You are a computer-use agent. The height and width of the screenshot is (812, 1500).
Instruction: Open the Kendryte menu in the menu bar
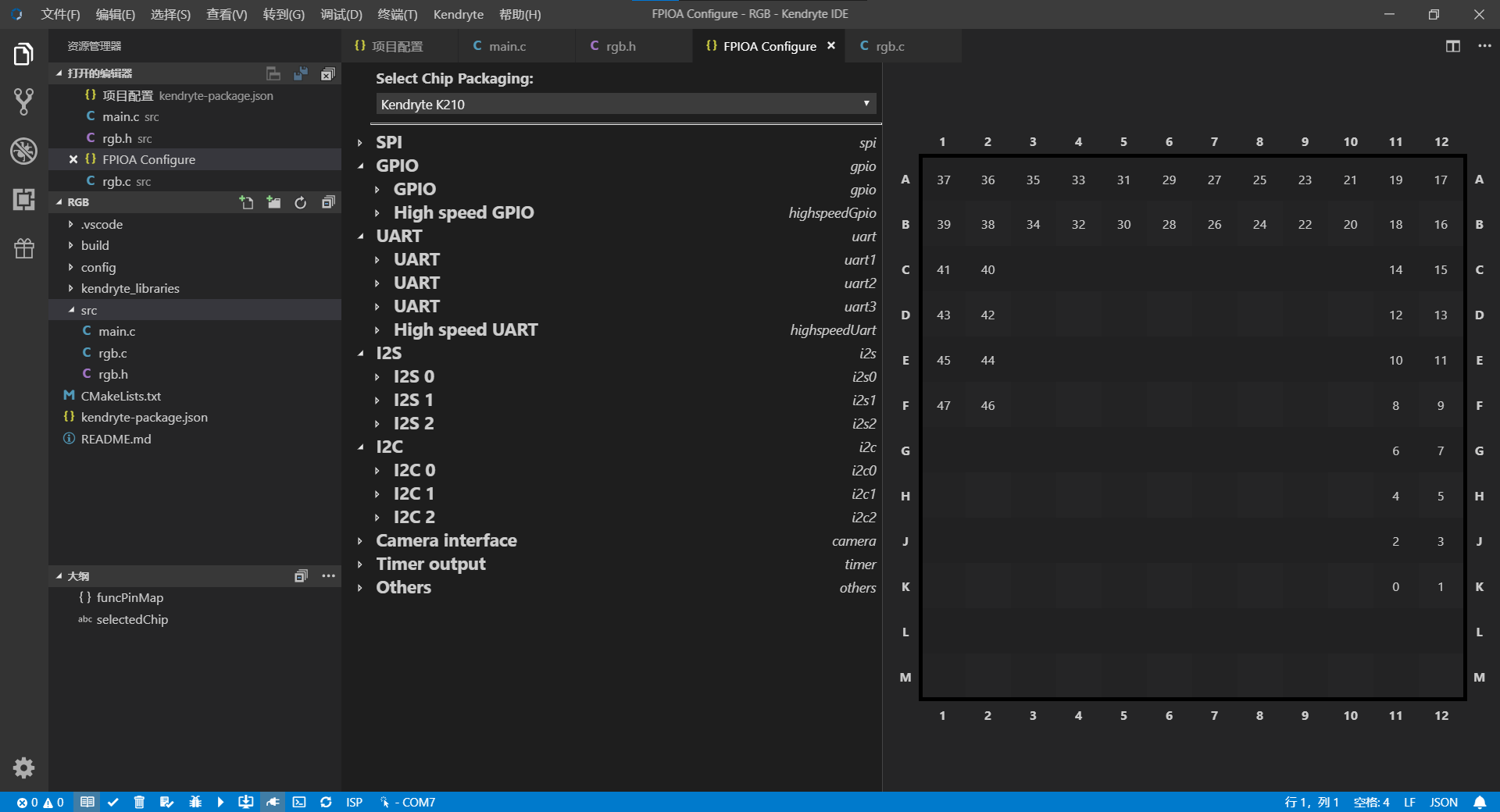click(x=459, y=14)
